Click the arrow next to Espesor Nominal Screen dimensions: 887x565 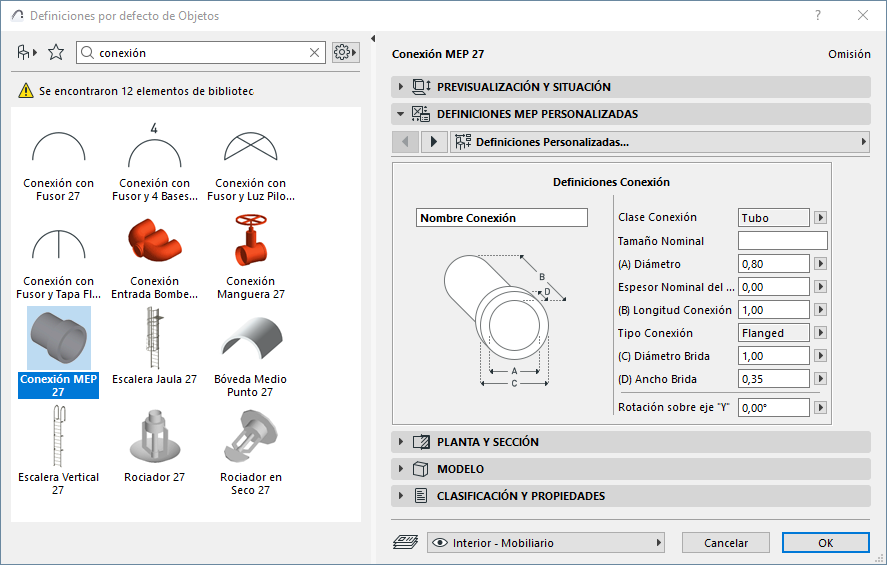tap(820, 287)
